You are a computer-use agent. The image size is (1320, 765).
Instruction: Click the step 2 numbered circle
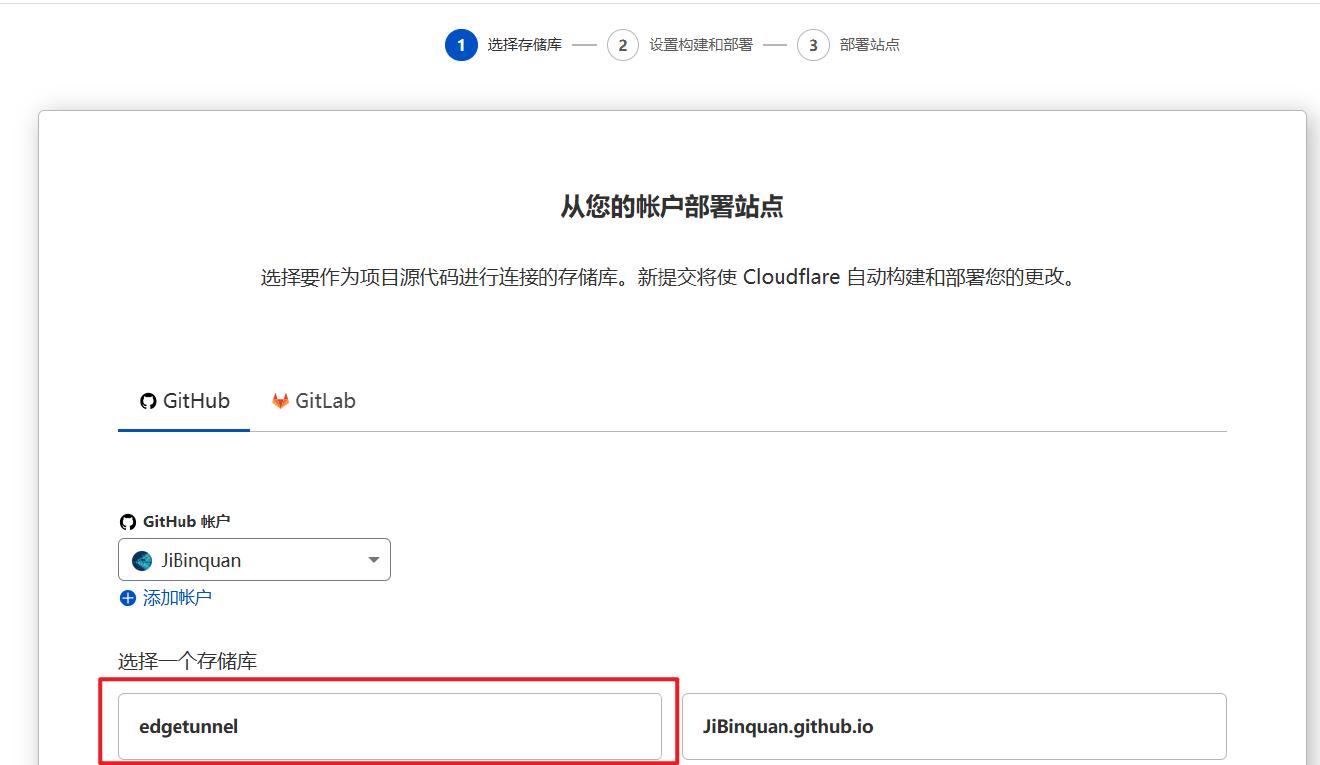[x=623, y=45]
